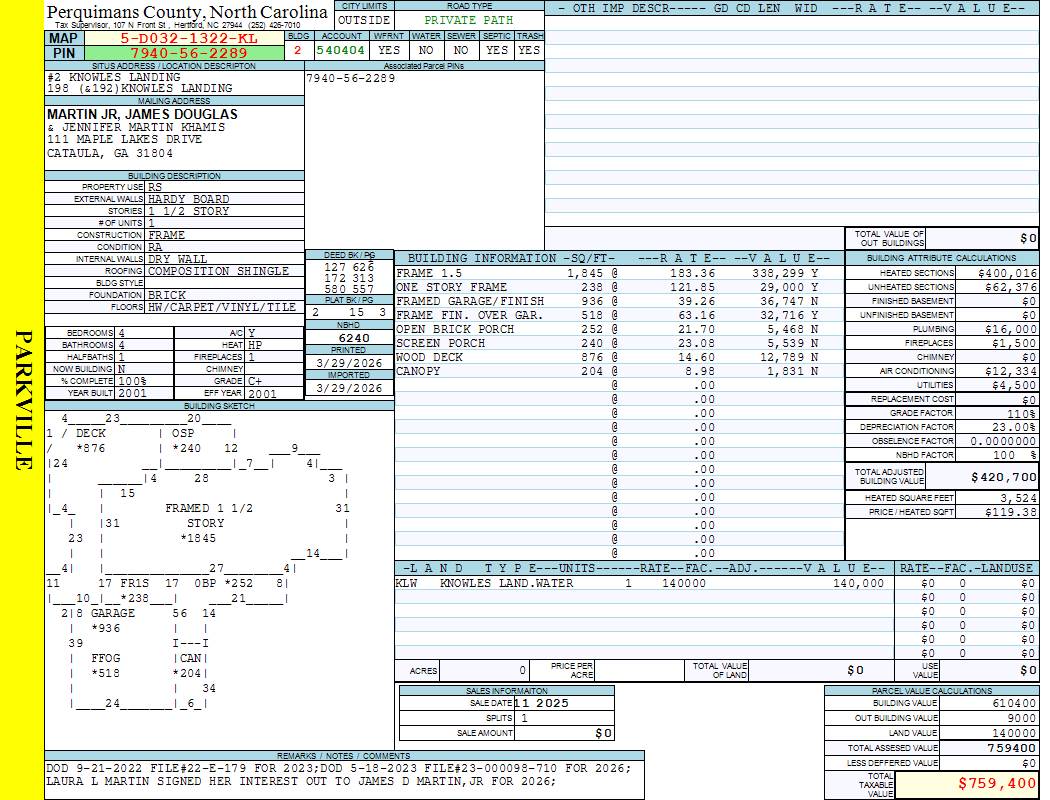Image resolution: width=1050 pixels, height=800 pixels.
Task: Click the SEPTIC YES value
Action: point(496,49)
